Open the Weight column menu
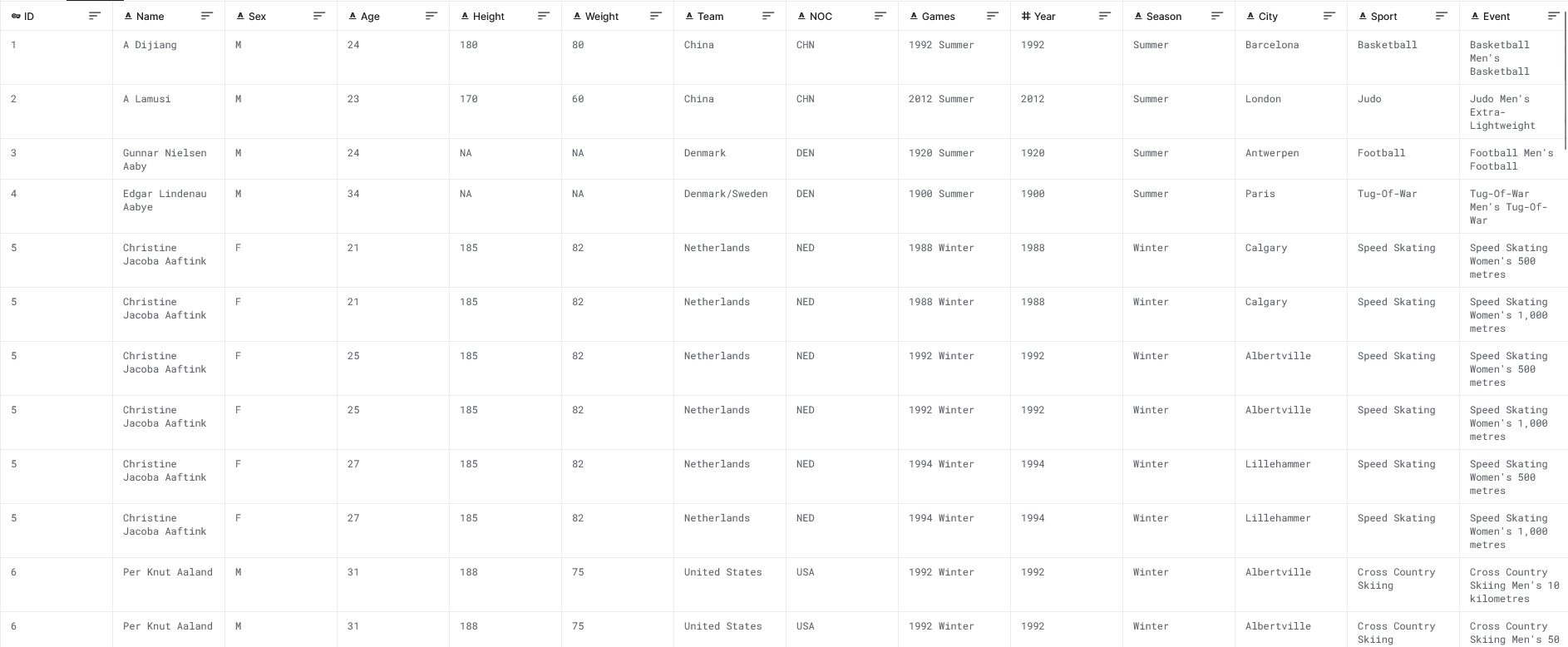The height and width of the screenshot is (647, 1568). pos(656,15)
